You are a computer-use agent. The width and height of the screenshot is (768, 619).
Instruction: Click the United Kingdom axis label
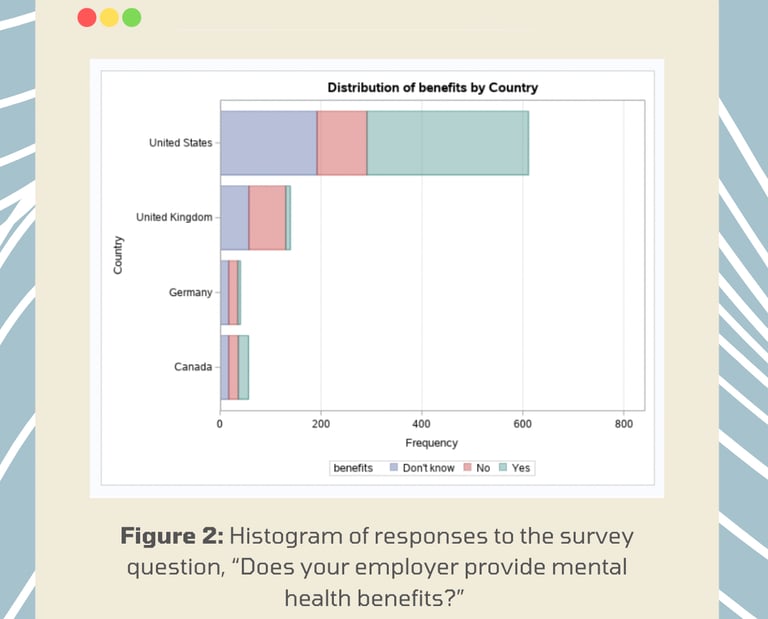point(174,218)
